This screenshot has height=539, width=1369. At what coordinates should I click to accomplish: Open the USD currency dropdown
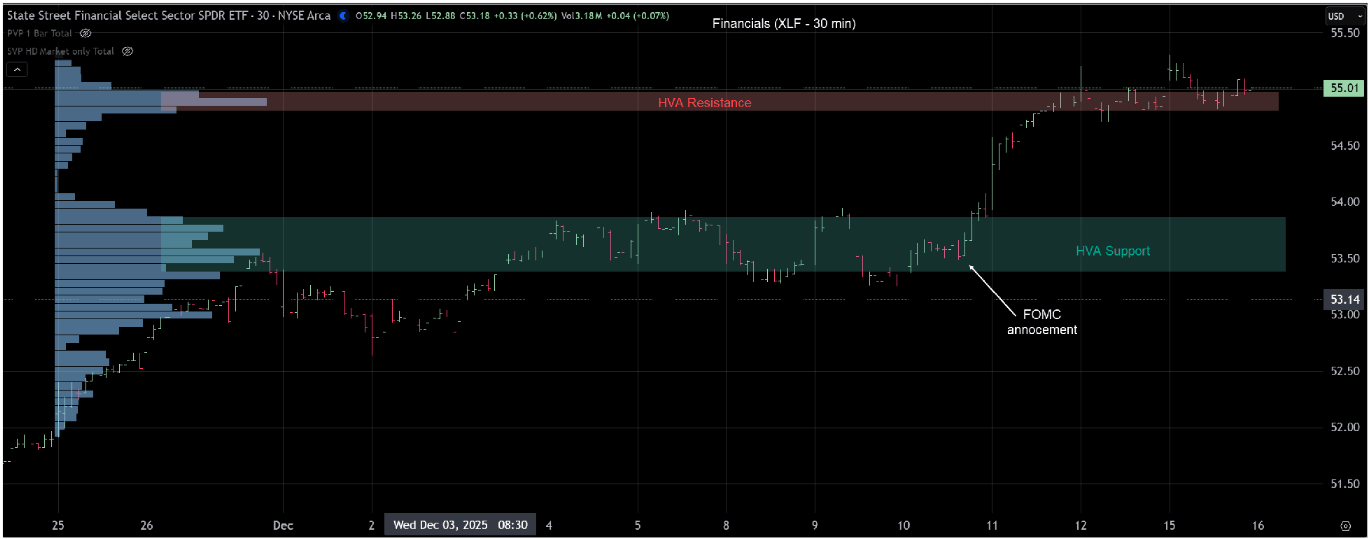coord(1335,16)
